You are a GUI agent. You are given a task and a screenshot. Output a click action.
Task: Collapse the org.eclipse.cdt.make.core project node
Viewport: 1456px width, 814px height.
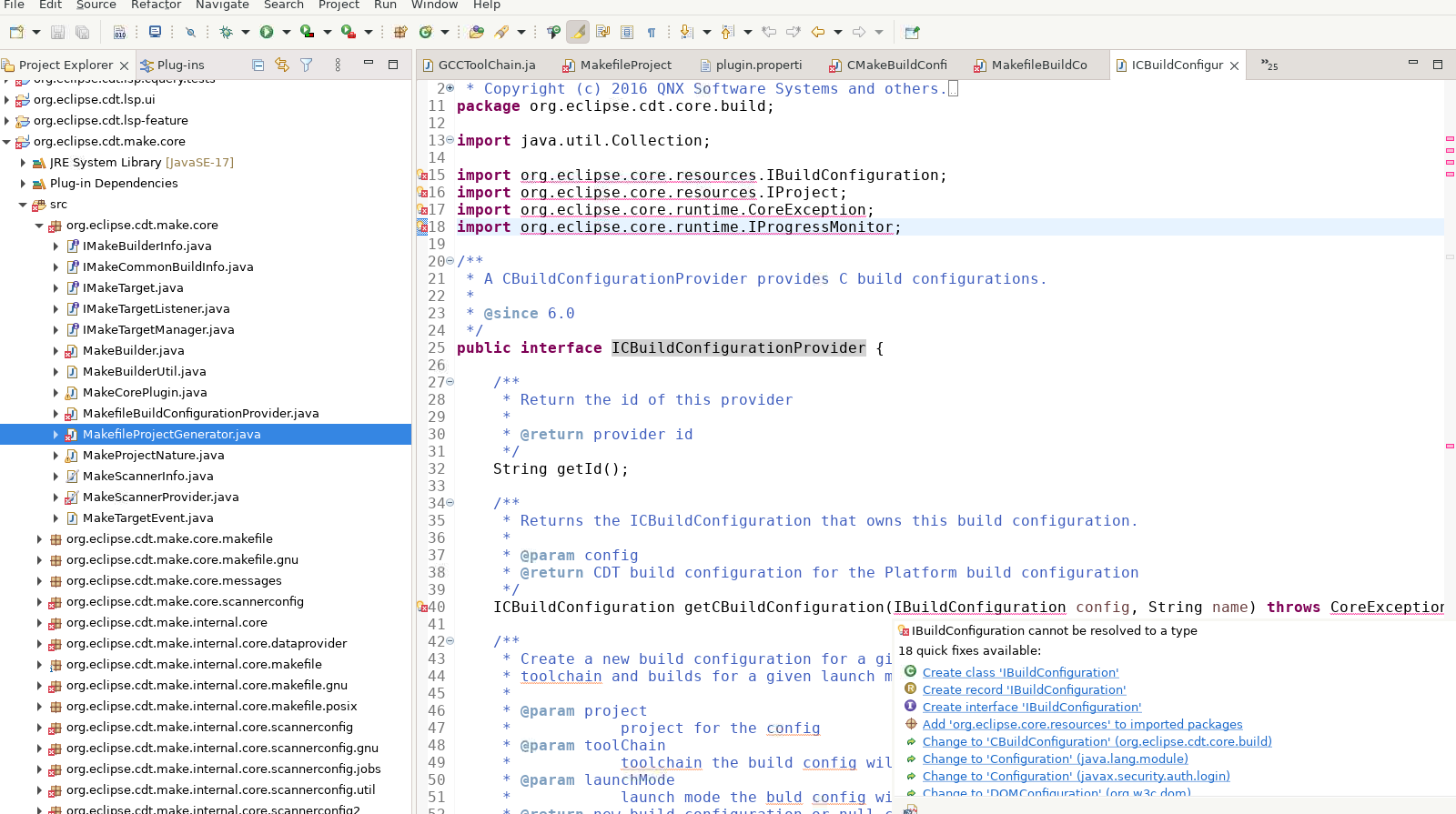tap(7, 142)
